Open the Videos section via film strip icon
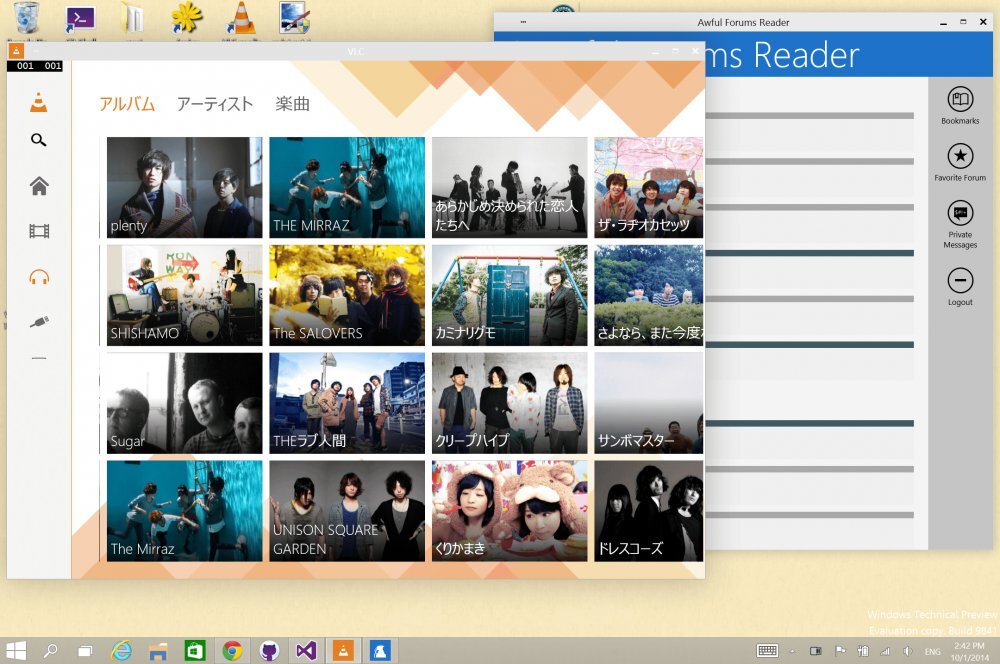Viewport: 1000px width, 664px height. pyautogui.click(x=38, y=229)
